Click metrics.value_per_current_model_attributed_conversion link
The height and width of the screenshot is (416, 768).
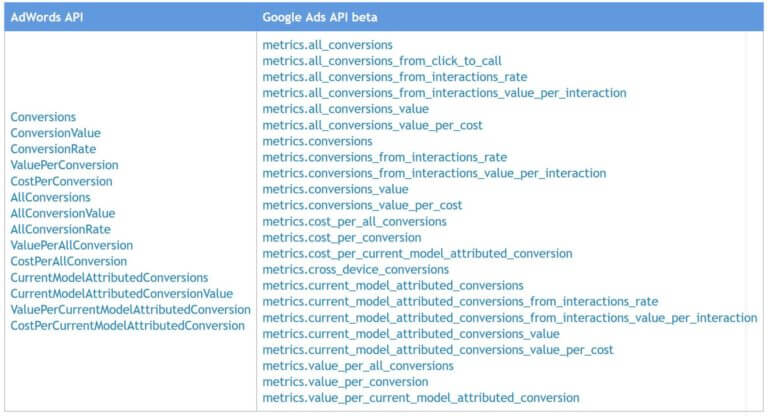[421, 398]
